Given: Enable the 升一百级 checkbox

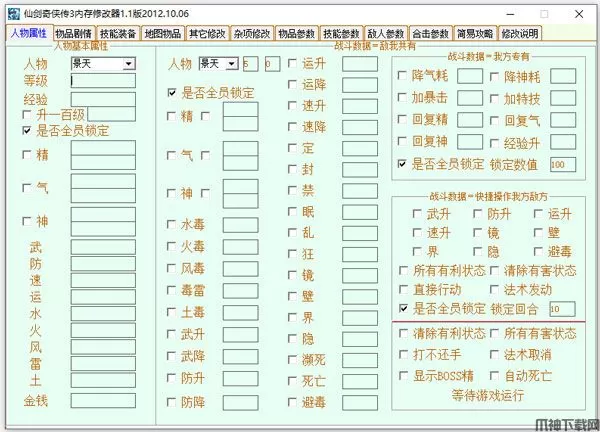Looking at the screenshot, I should [x=27, y=114].
